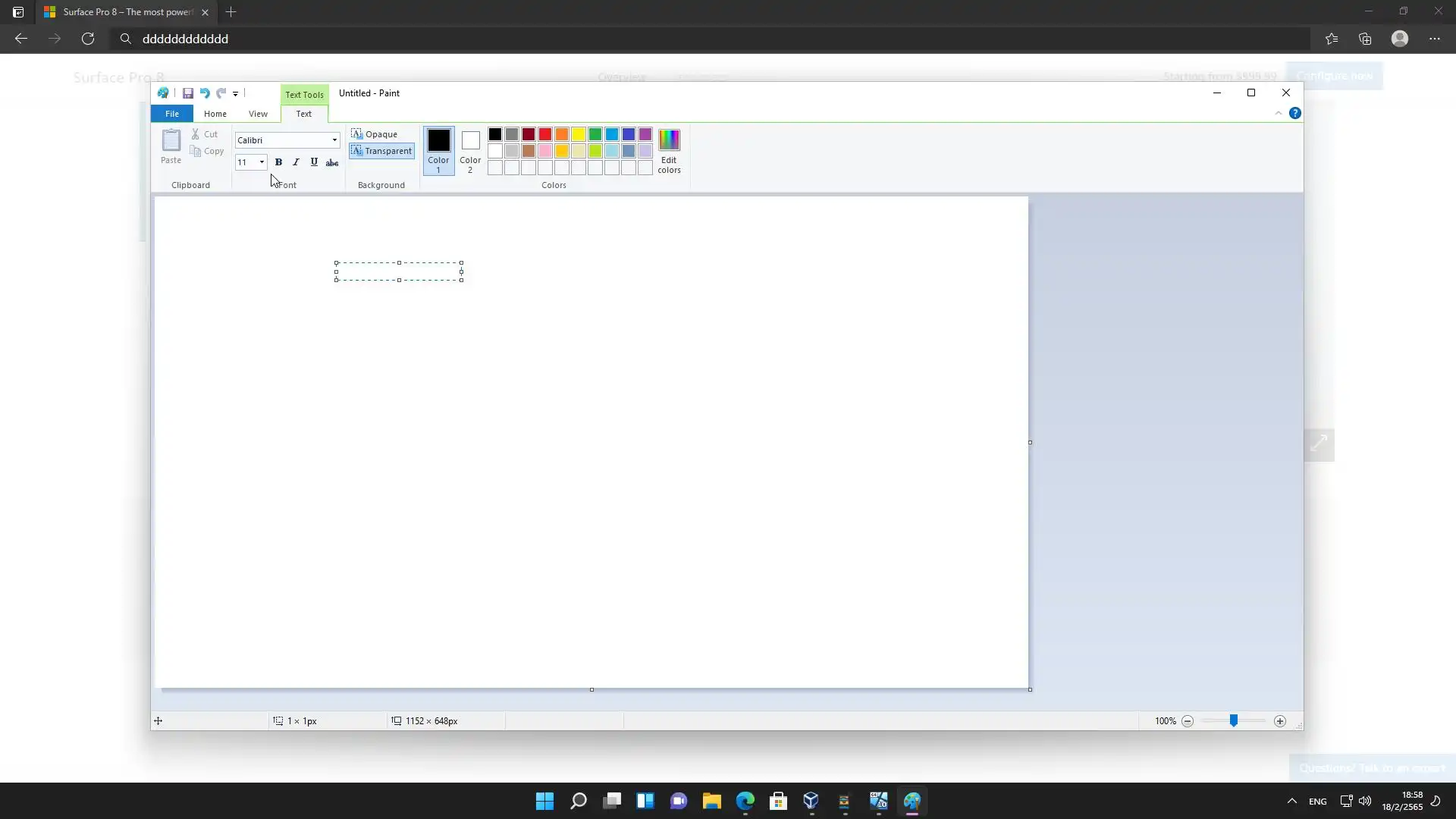This screenshot has width=1456, height=819.
Task: Pick the red color swatch
Action: point(545,134)
